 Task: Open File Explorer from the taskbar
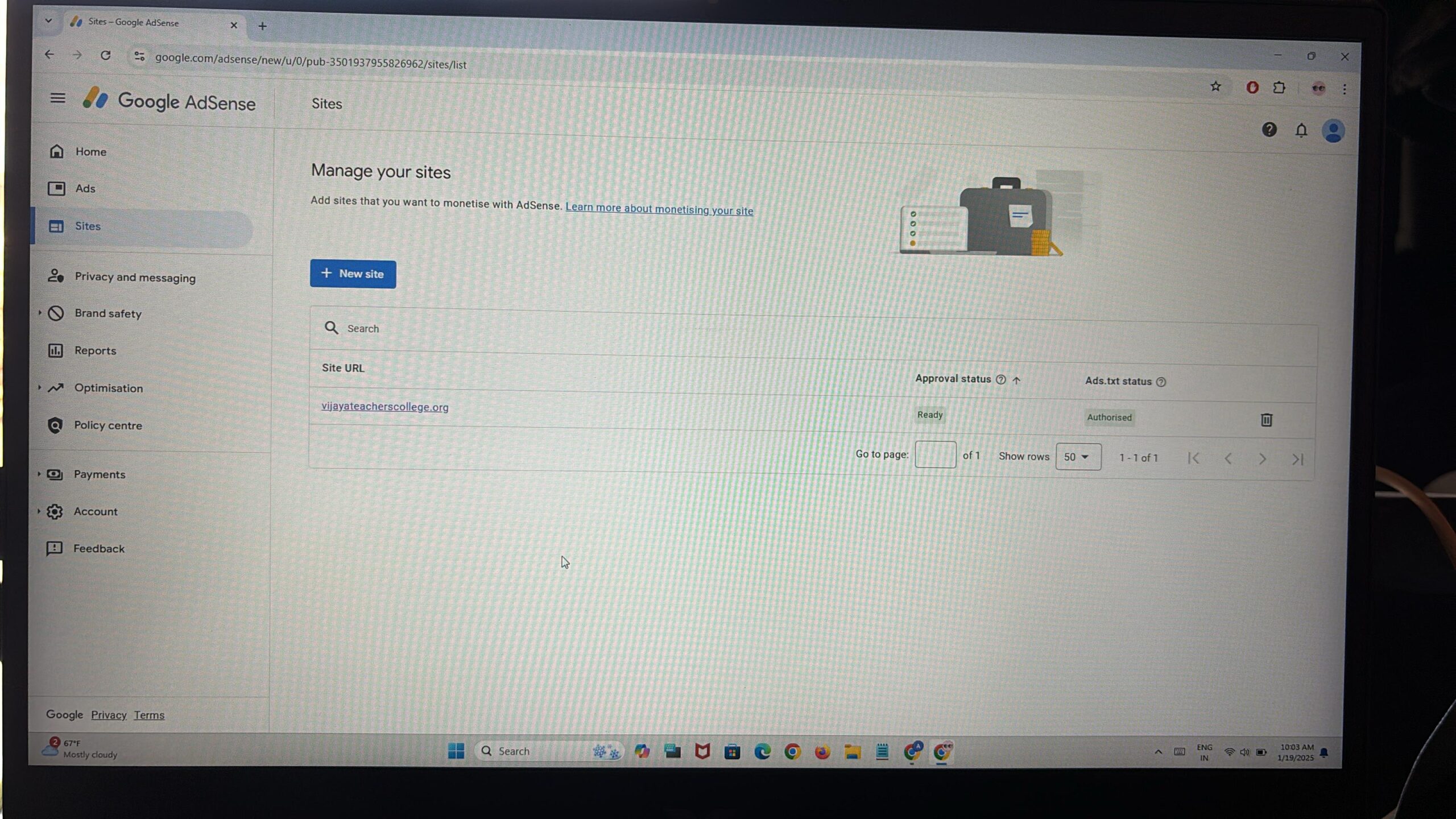[852, 752]
